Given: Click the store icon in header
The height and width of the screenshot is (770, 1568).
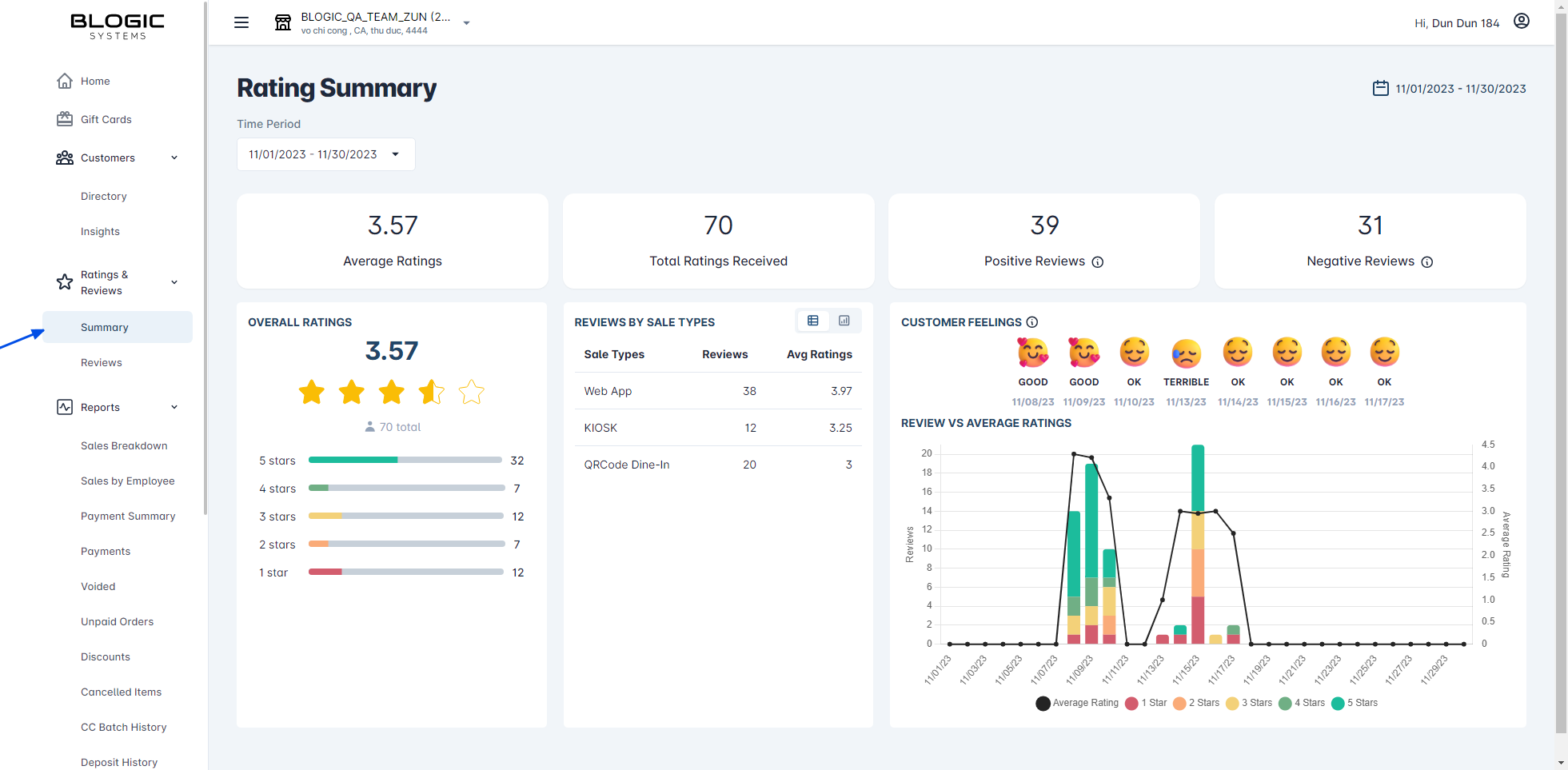Looking at the screenshot, I should tap(283, 22).
